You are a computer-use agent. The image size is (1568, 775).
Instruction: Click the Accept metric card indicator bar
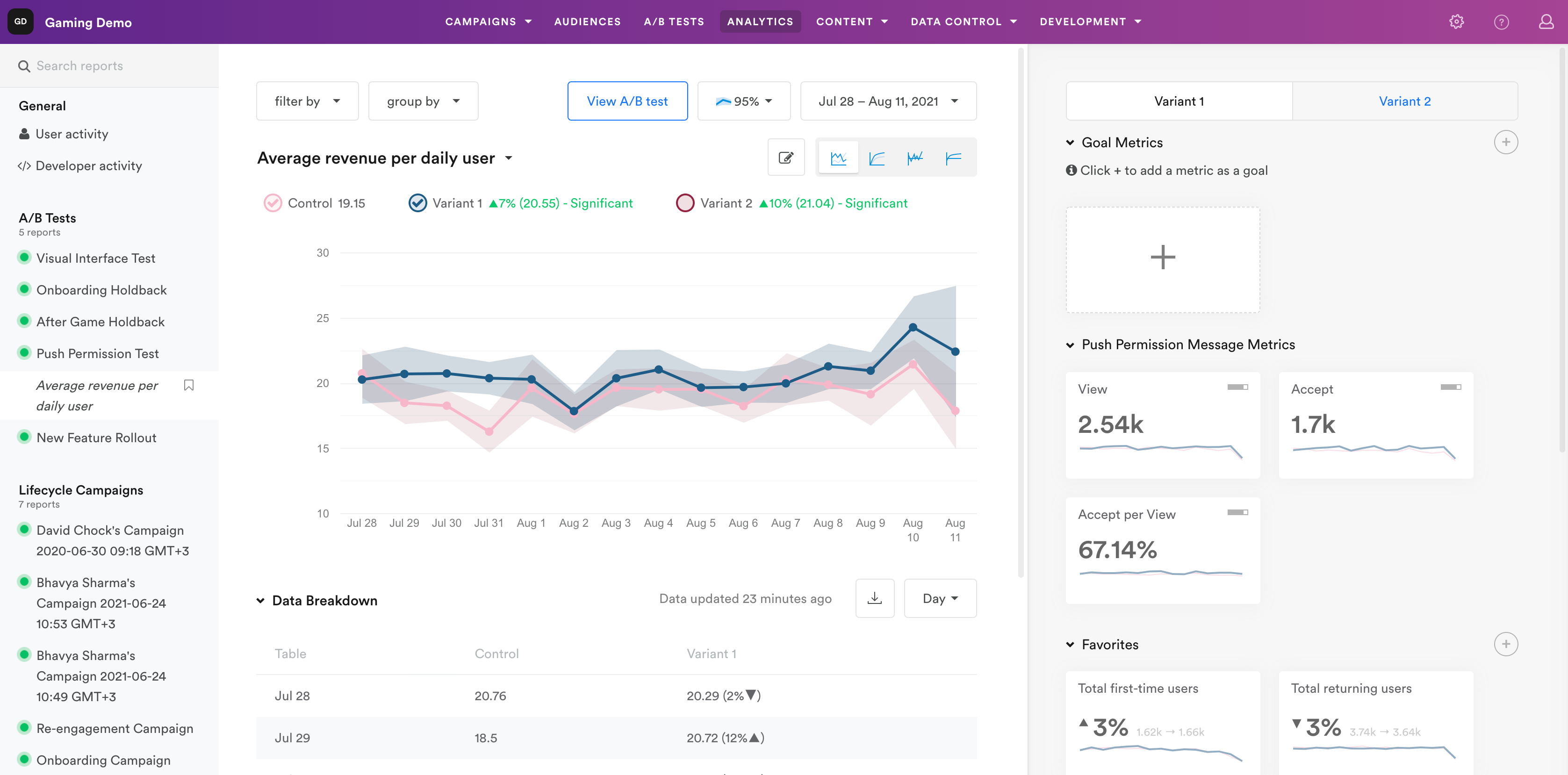(1451, 387)
